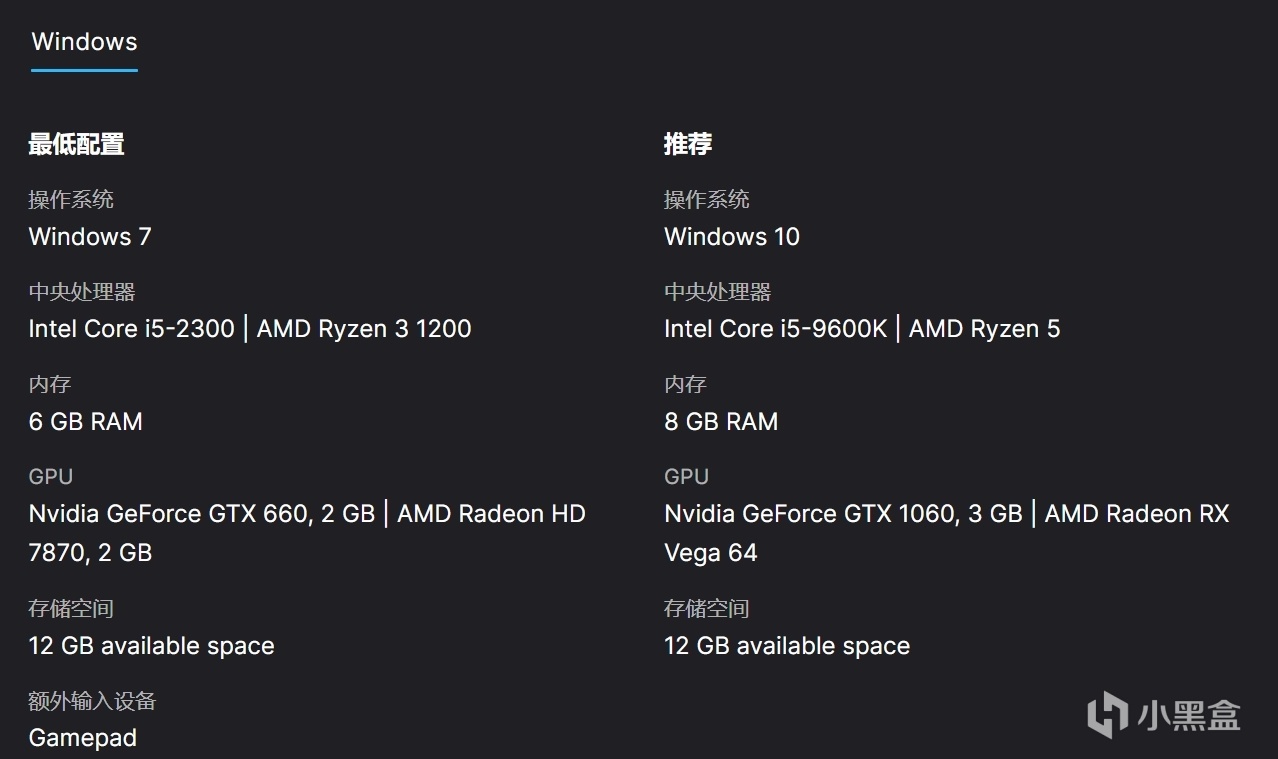
Task: Click the 最低配置 heading
Action: pyautogui.click(x=76, y=144)
